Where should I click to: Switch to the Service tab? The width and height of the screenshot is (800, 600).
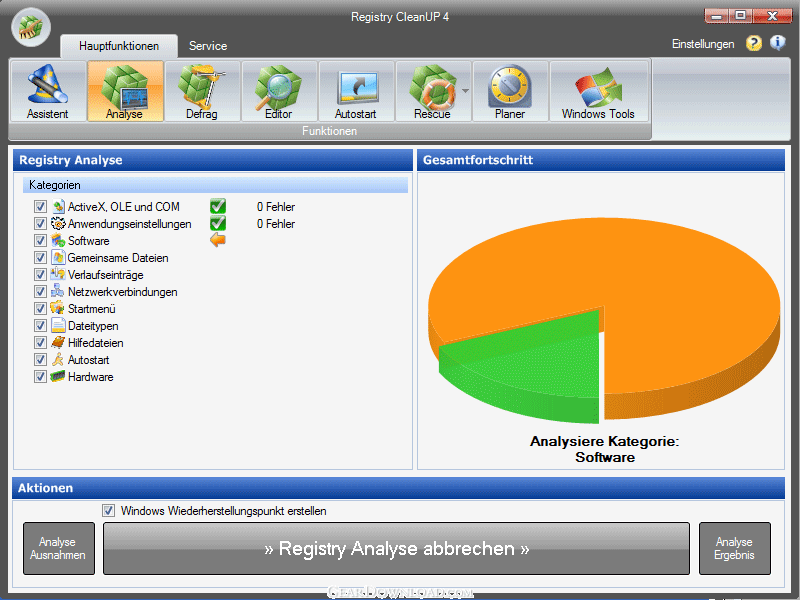point(208,46)
